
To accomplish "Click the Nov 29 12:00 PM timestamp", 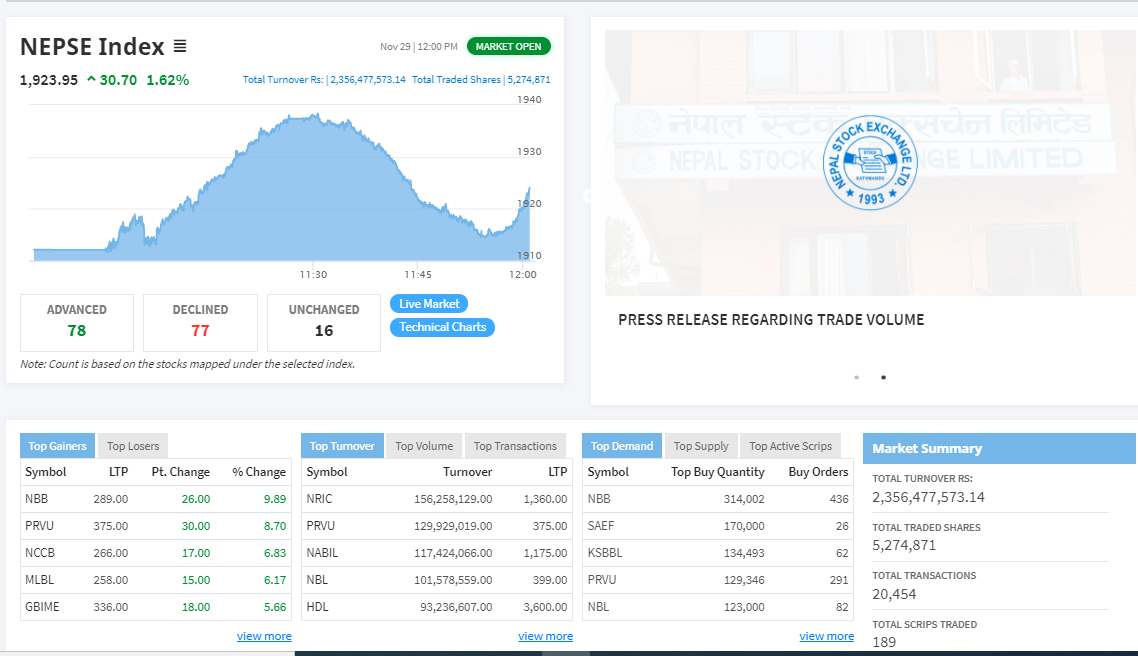I will (x=419, y=46).
